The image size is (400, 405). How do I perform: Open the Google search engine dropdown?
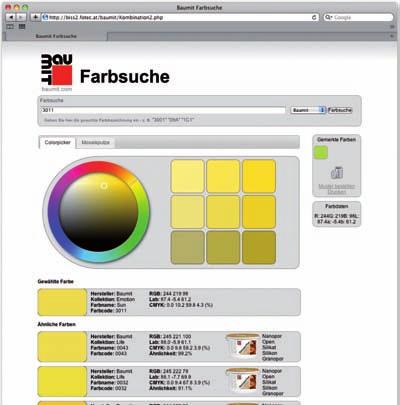[328, 17]
